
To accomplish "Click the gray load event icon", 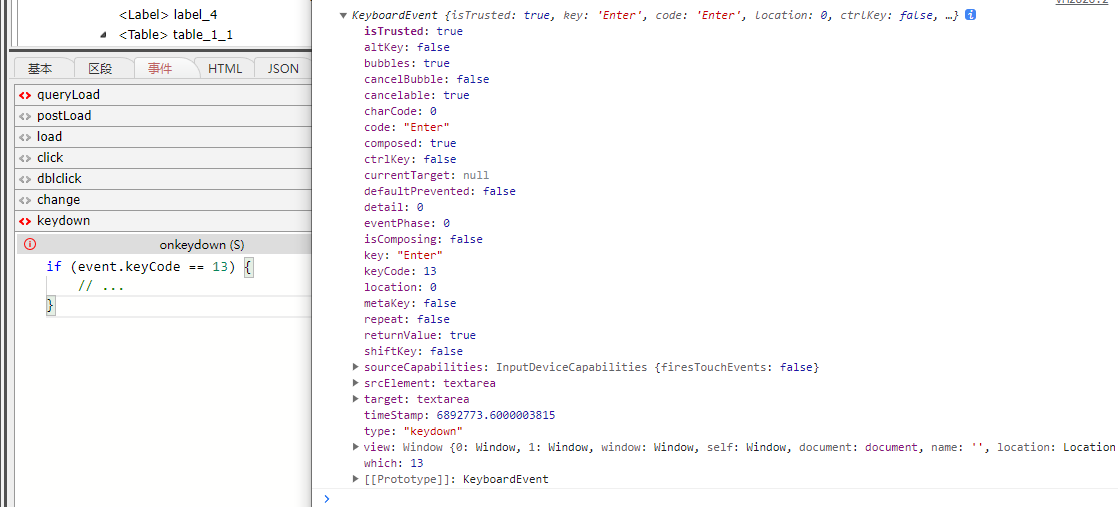I will pos(25,137).
